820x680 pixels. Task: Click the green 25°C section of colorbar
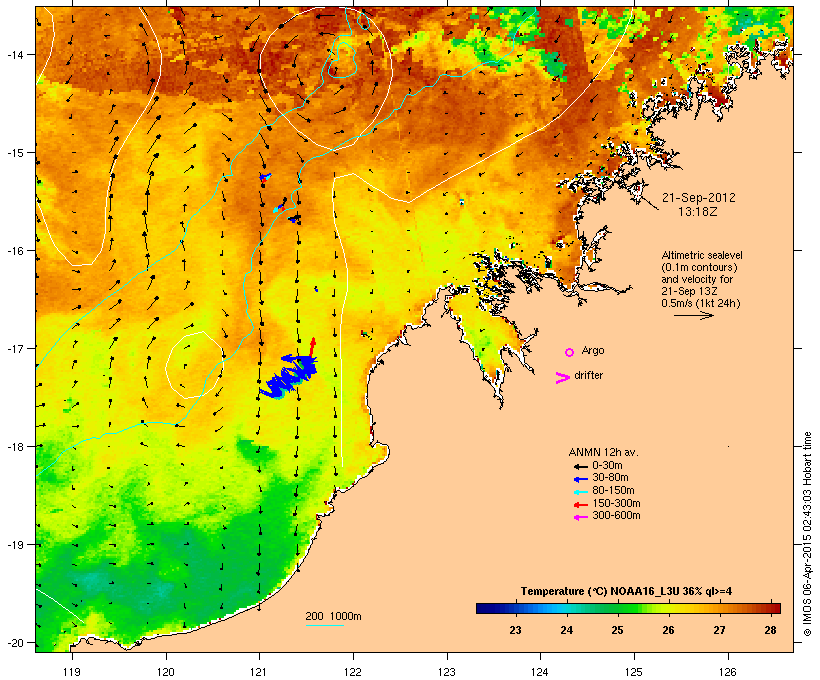[x=618, y=608]
